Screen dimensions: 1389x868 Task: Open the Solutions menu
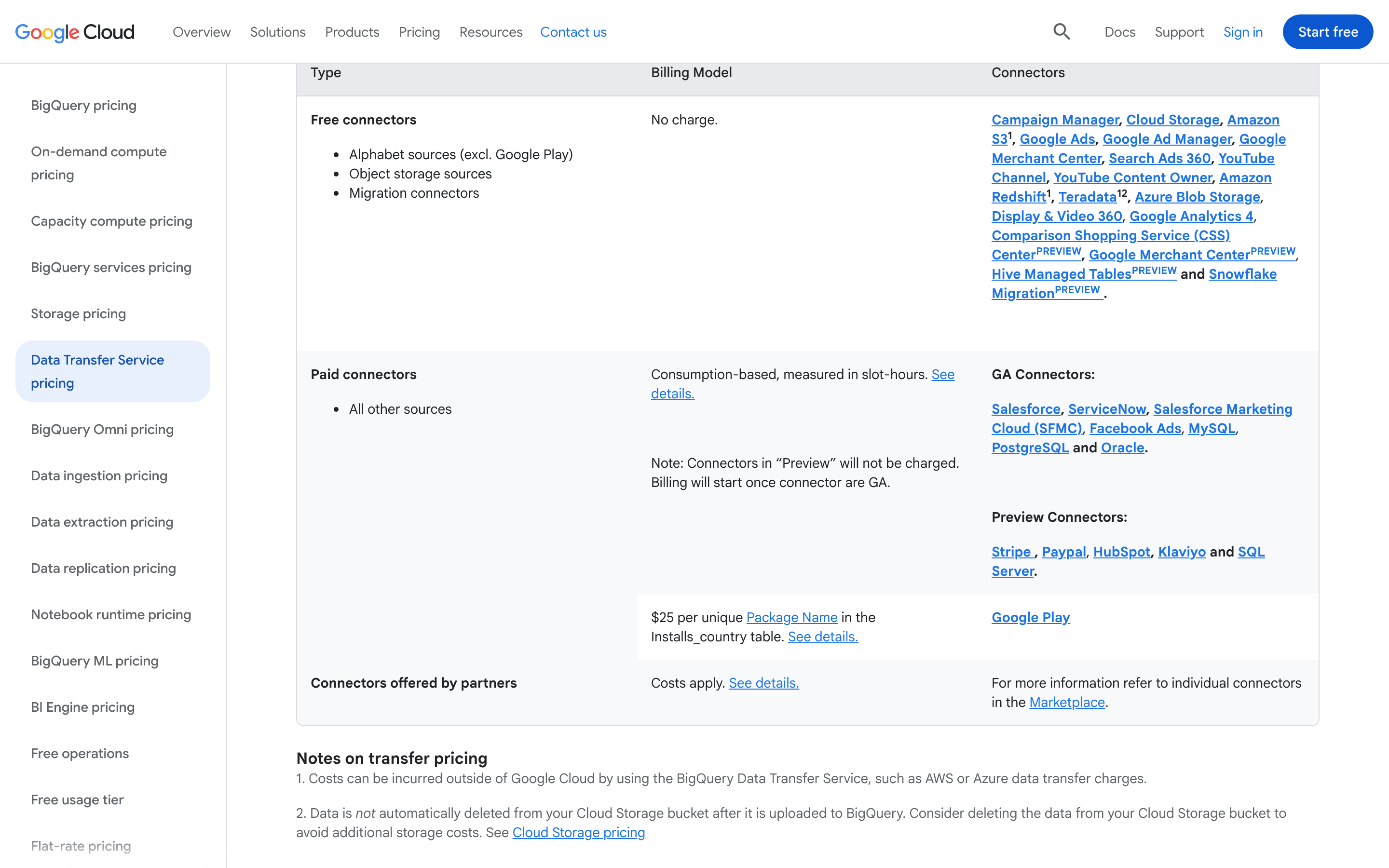(x=278, y=32)
